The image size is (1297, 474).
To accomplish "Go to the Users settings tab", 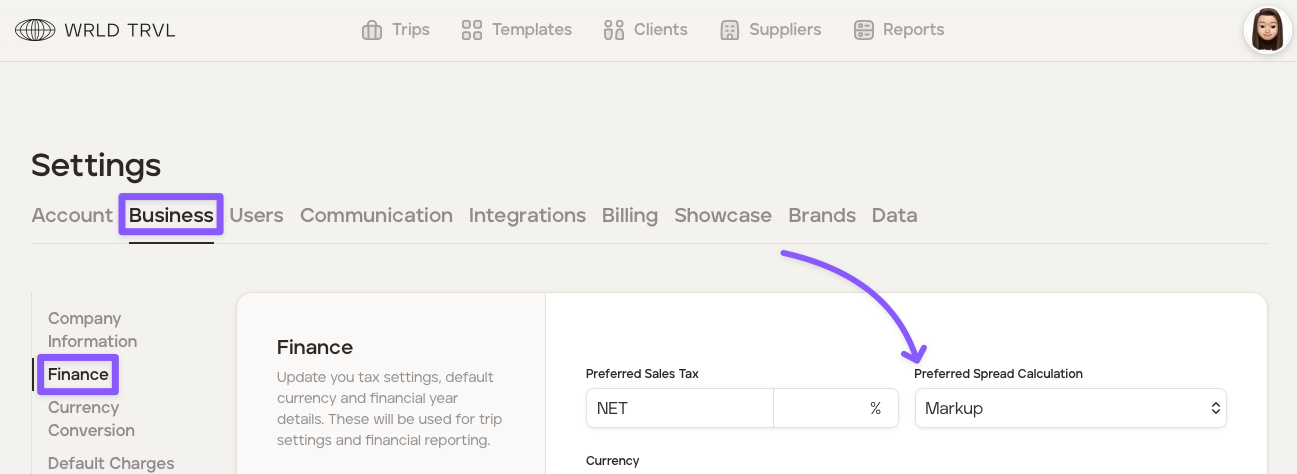I will [x=256, y=215].
